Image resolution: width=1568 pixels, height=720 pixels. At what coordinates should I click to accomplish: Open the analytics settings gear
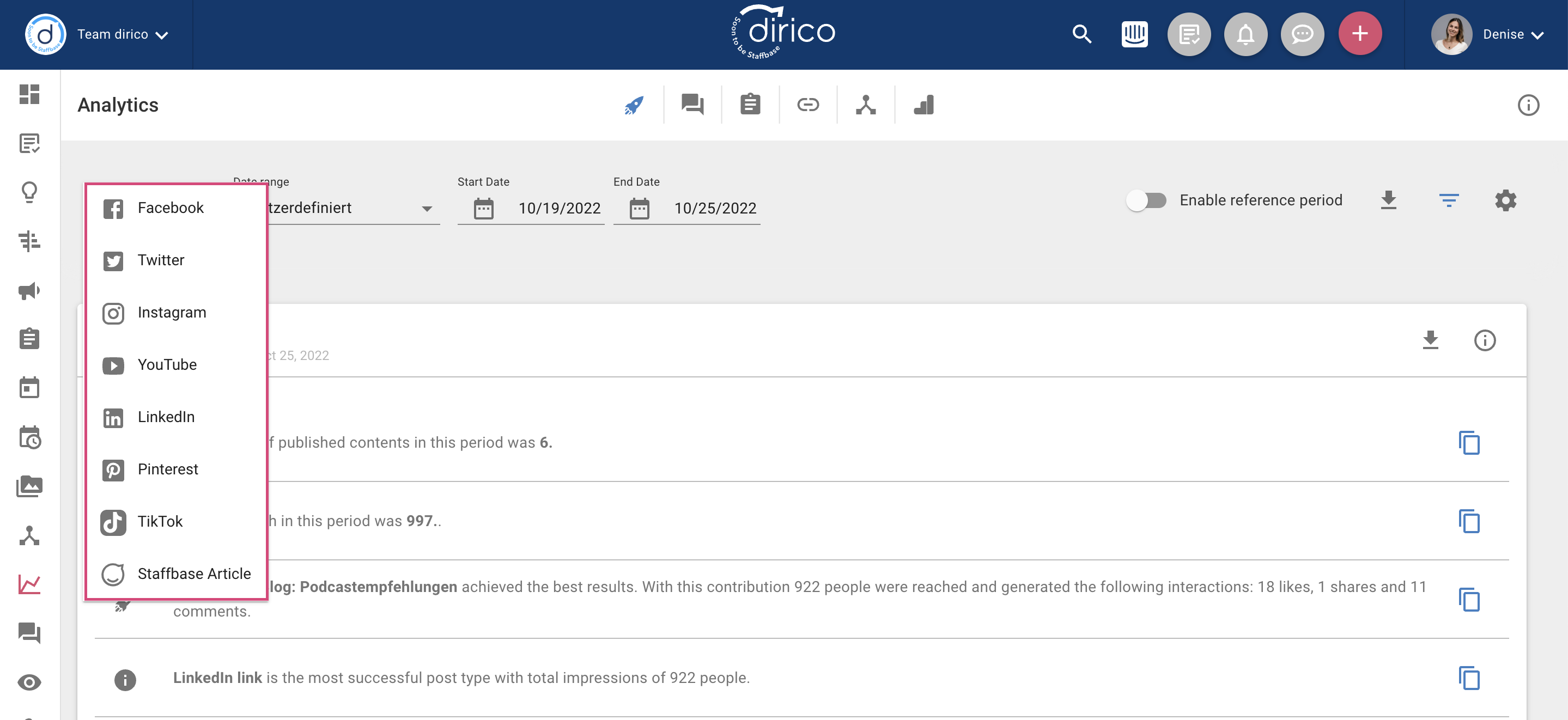point(1505,200)
